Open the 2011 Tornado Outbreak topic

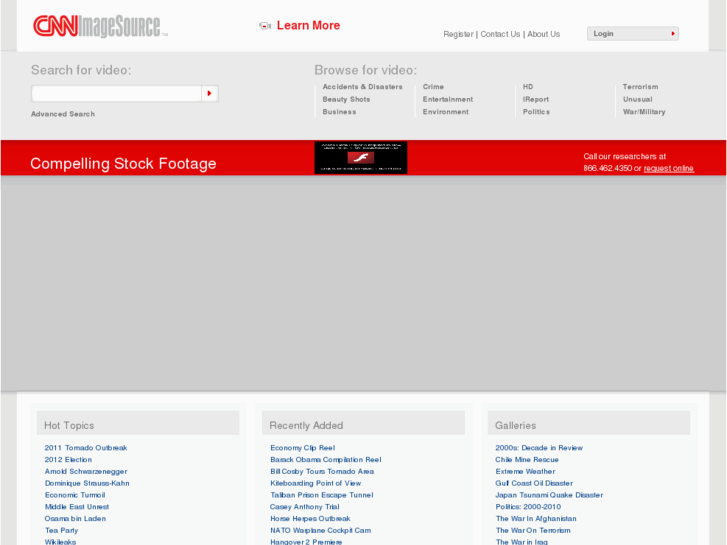[86, 448]
